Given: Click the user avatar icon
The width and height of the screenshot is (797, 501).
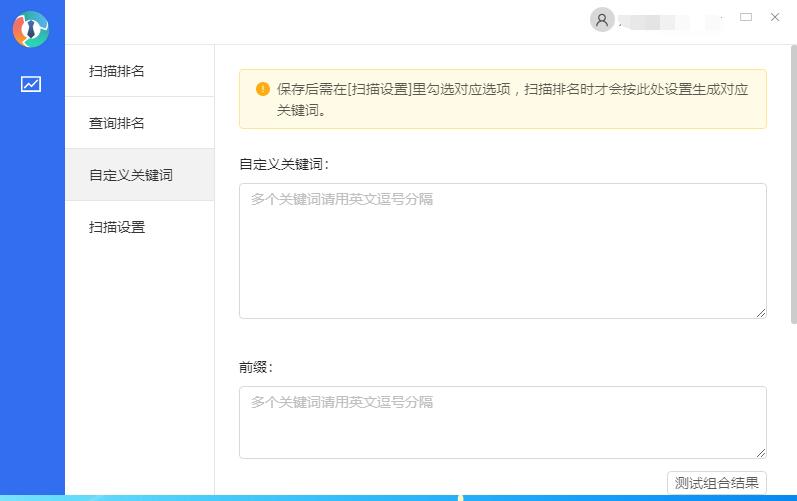Looking at the screenshot, I should 601,19.
